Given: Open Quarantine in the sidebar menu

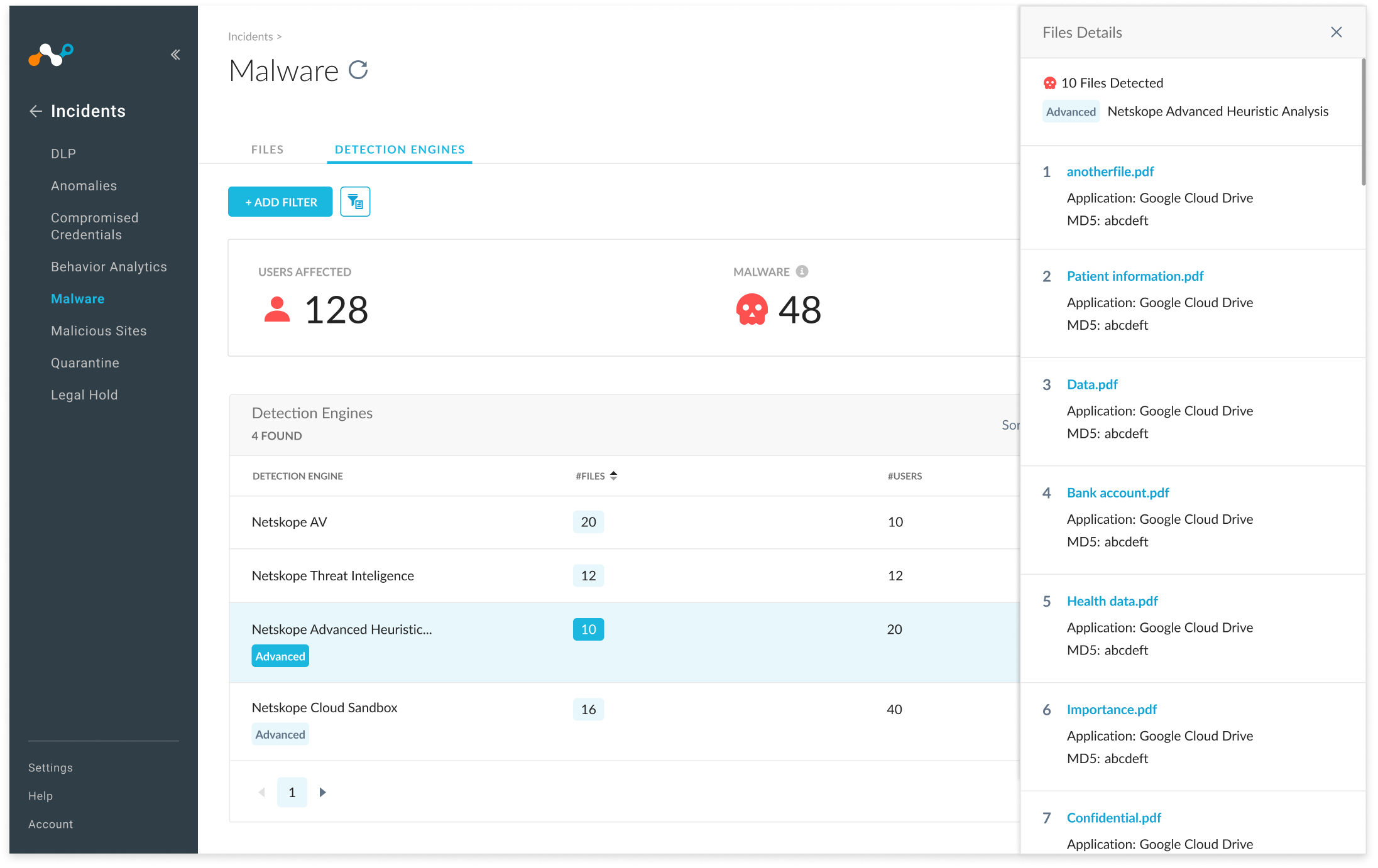Looking at the screenshot, I should pos(85,362).
